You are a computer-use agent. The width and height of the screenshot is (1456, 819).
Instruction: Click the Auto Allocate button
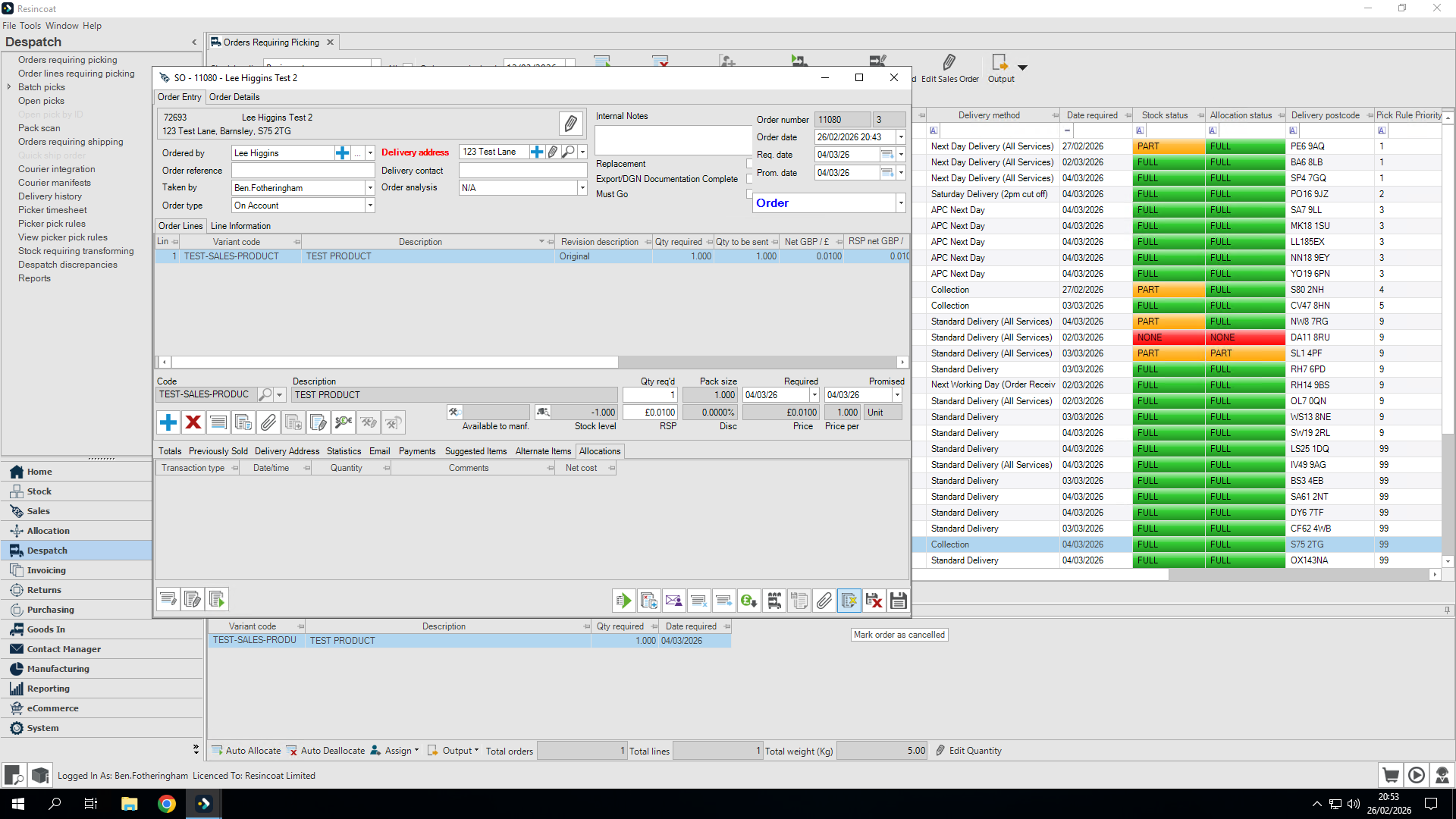tap(246, 751)
